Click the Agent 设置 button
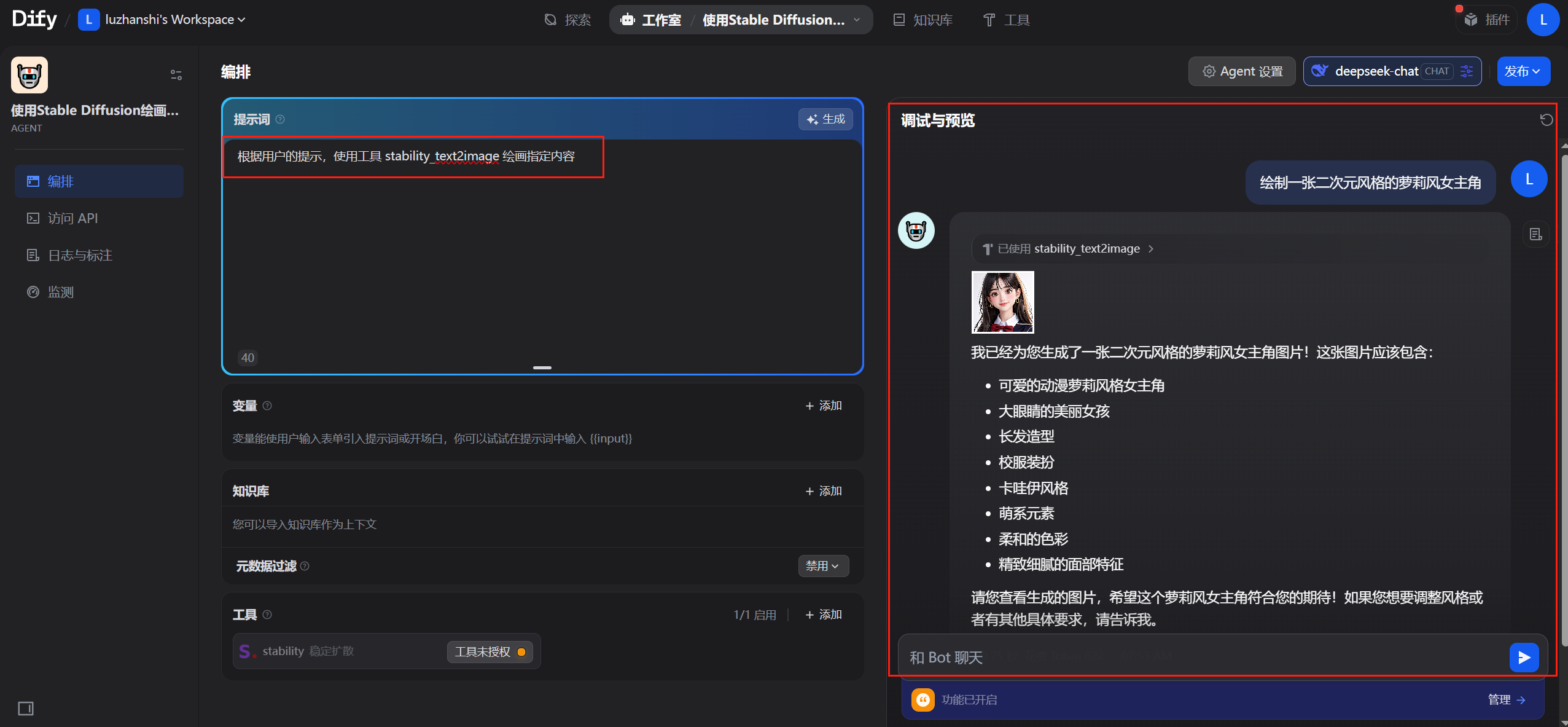This screenshot has height=727, width=1568. tap(1242, 71)
